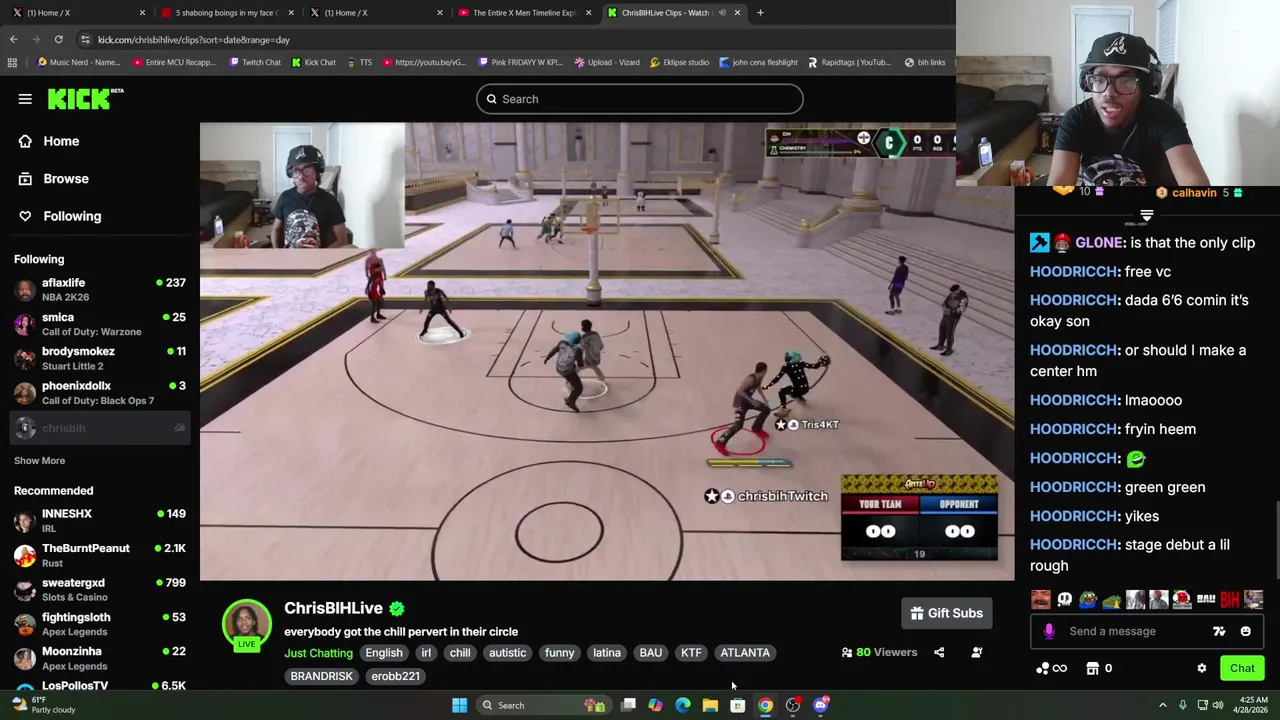The image size is (1280, 720).
Task: Open INNESHX recommended channel
Action: pos(100,520)
